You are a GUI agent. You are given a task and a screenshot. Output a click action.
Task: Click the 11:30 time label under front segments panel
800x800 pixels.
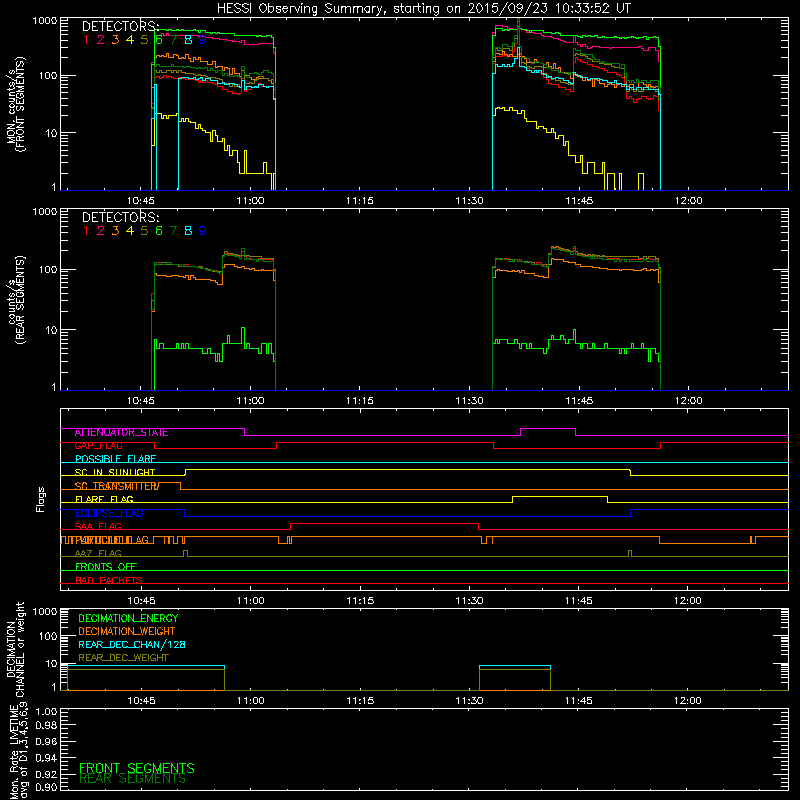(469, 201)
